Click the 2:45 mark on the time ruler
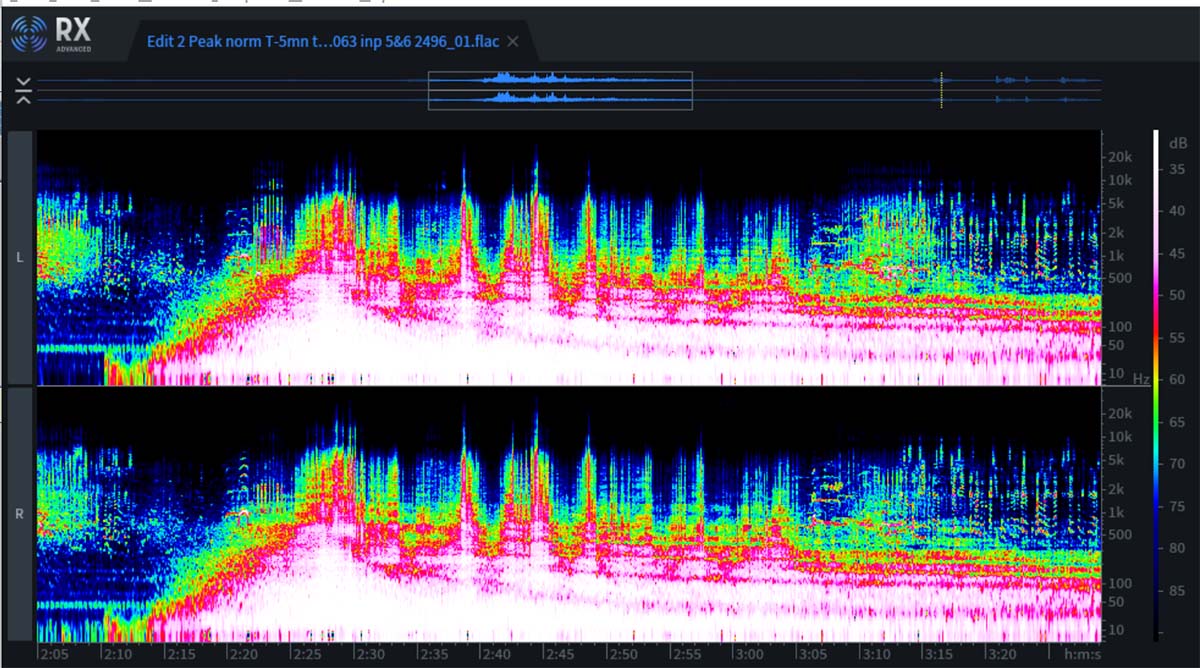This screenshot has height=668, width=1200. (560, 653)
